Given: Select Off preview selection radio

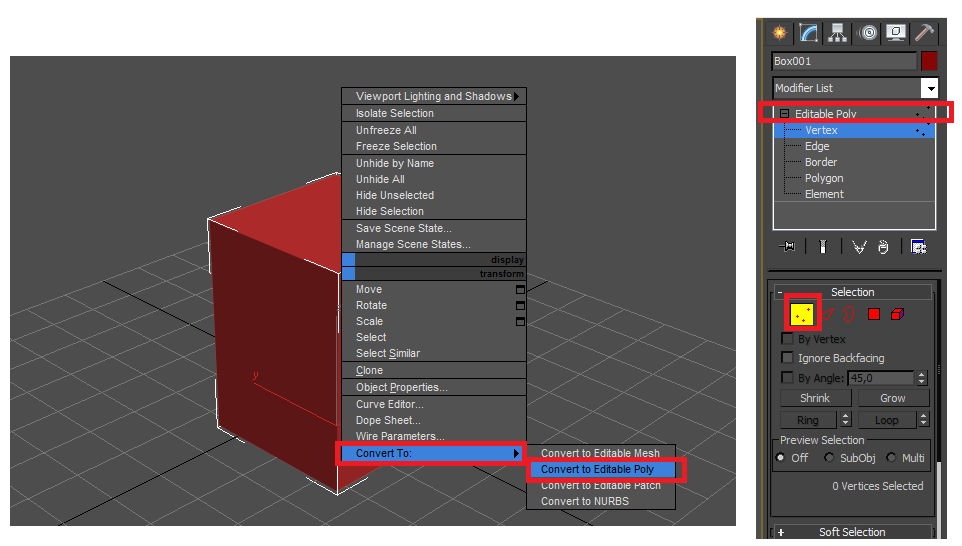Looking at the screenshot, I should [x=780, y=458].
